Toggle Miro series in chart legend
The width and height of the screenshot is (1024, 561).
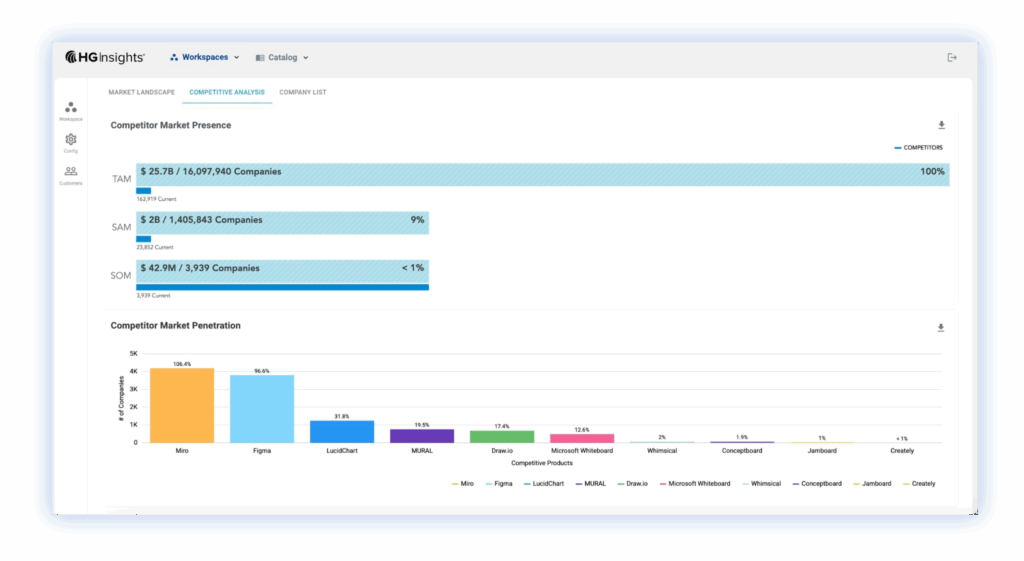pyautogui.click(x=461, y=484)
